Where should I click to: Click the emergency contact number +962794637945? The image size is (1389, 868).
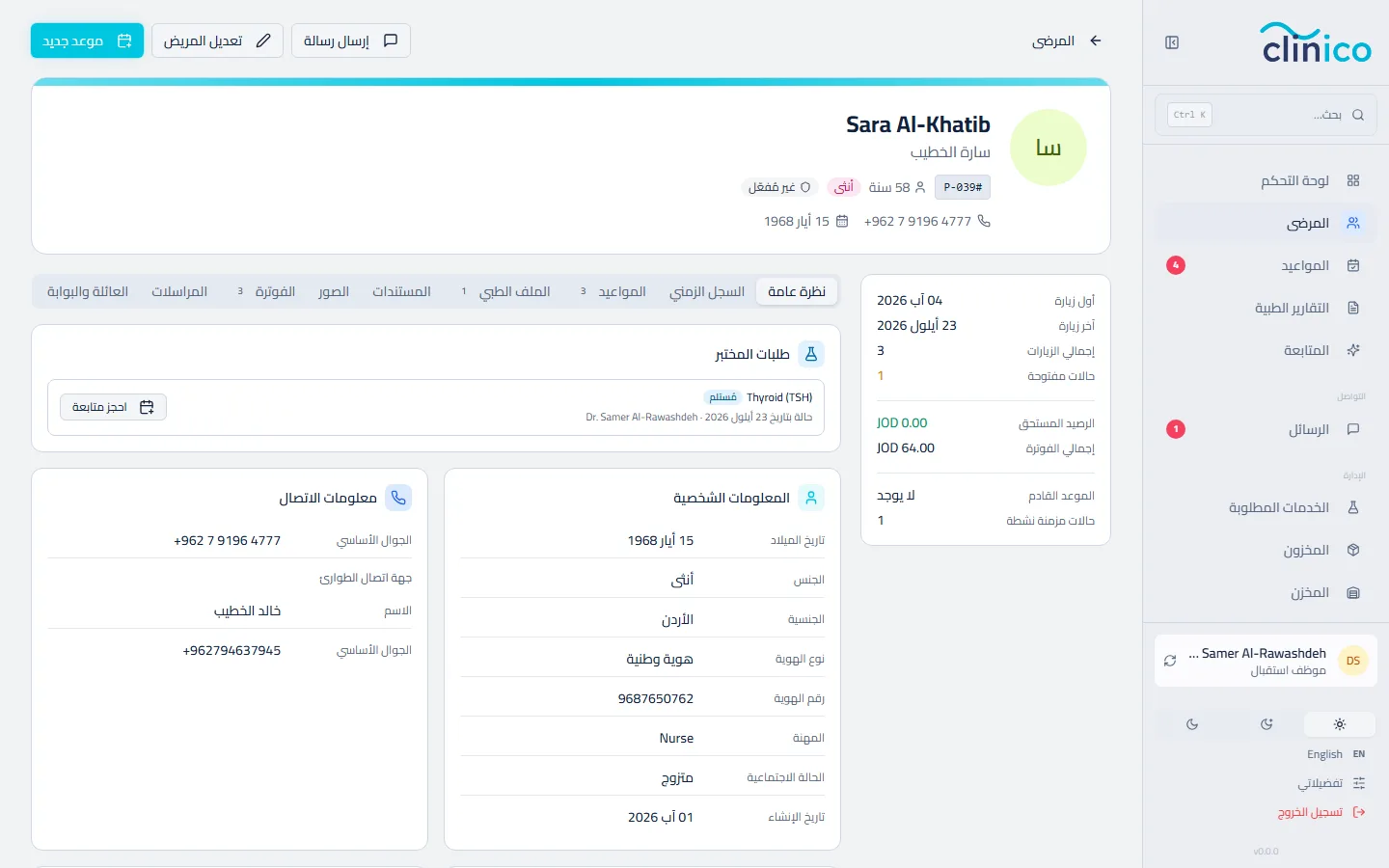[231, 650]
